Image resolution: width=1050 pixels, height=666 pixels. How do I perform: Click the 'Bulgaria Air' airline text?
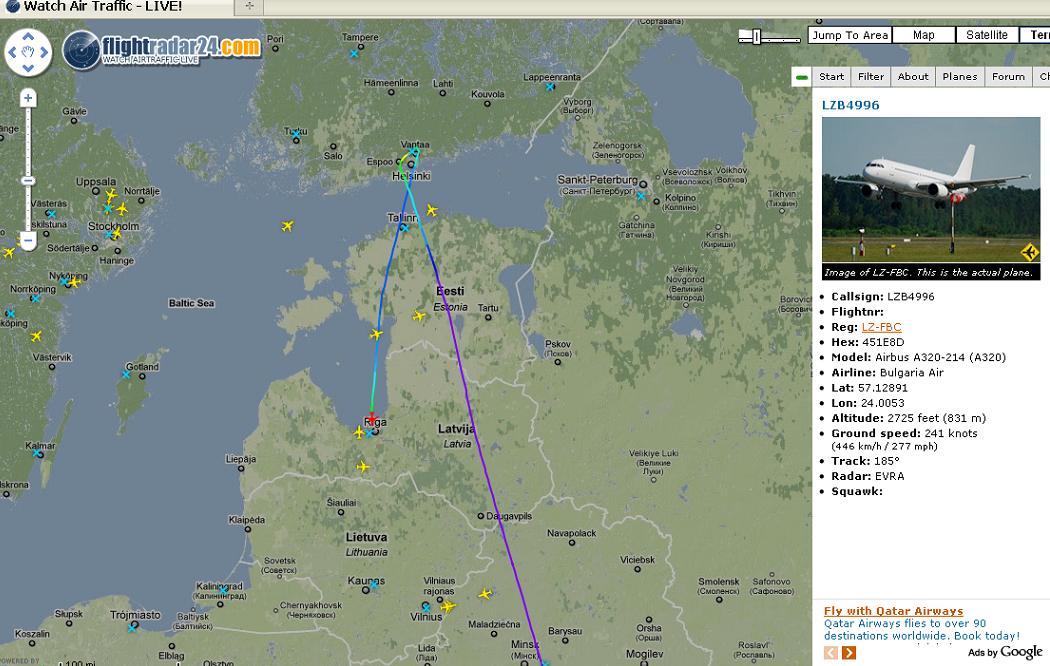(x=911, y=373)
